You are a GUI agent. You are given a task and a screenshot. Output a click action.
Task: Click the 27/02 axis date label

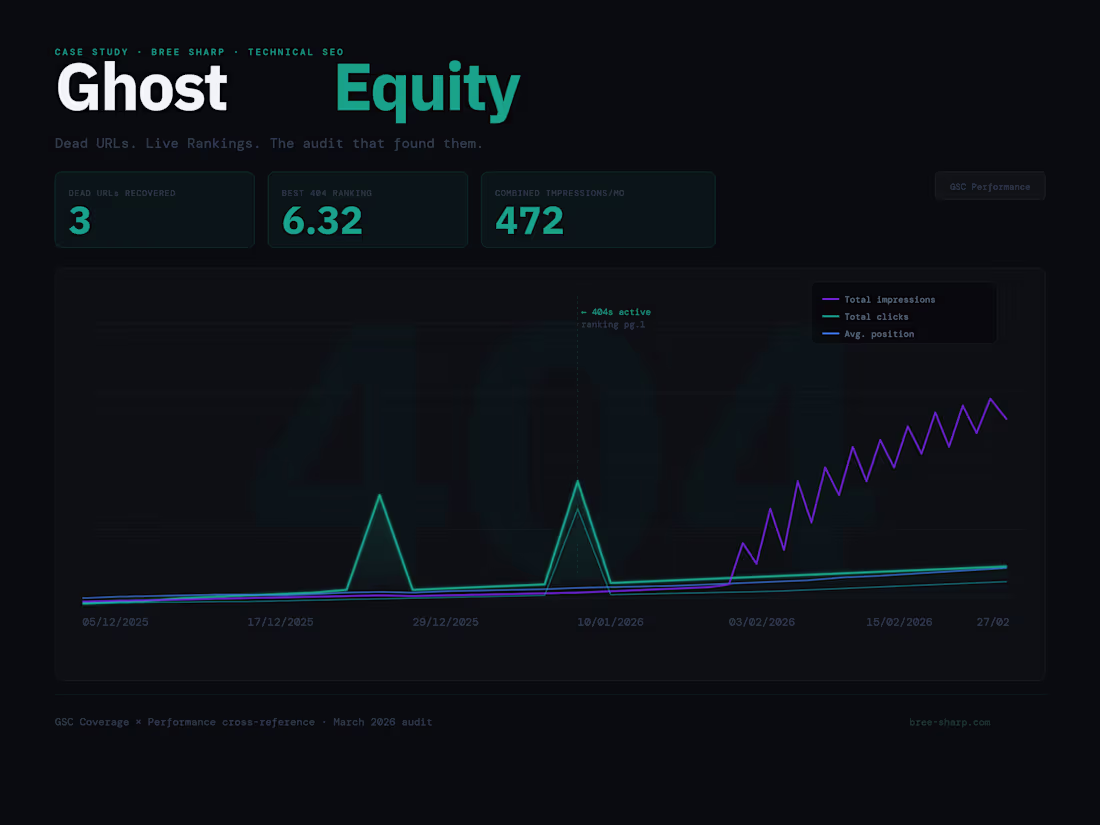point(993,622)
